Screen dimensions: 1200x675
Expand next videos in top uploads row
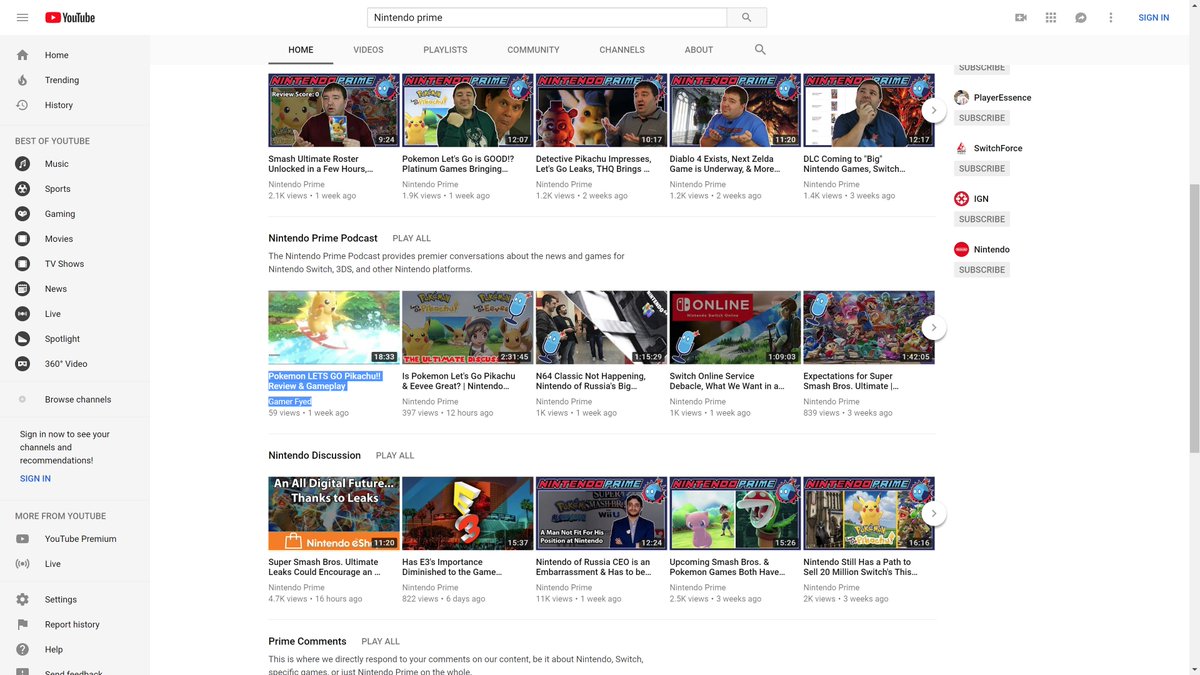[933, 110]
